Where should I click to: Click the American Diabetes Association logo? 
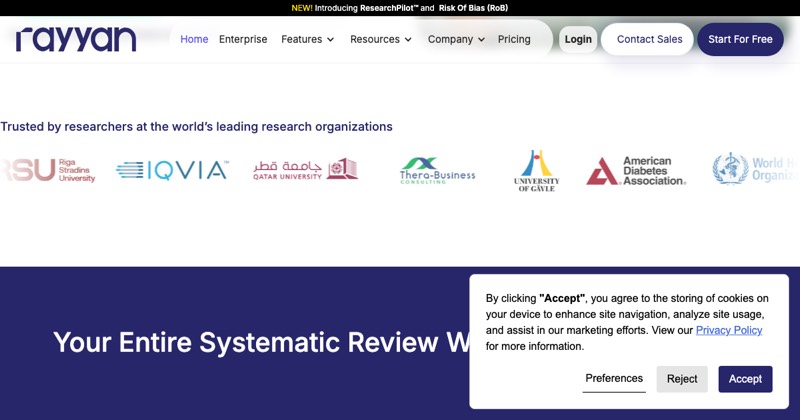click(x=636, y=170)
